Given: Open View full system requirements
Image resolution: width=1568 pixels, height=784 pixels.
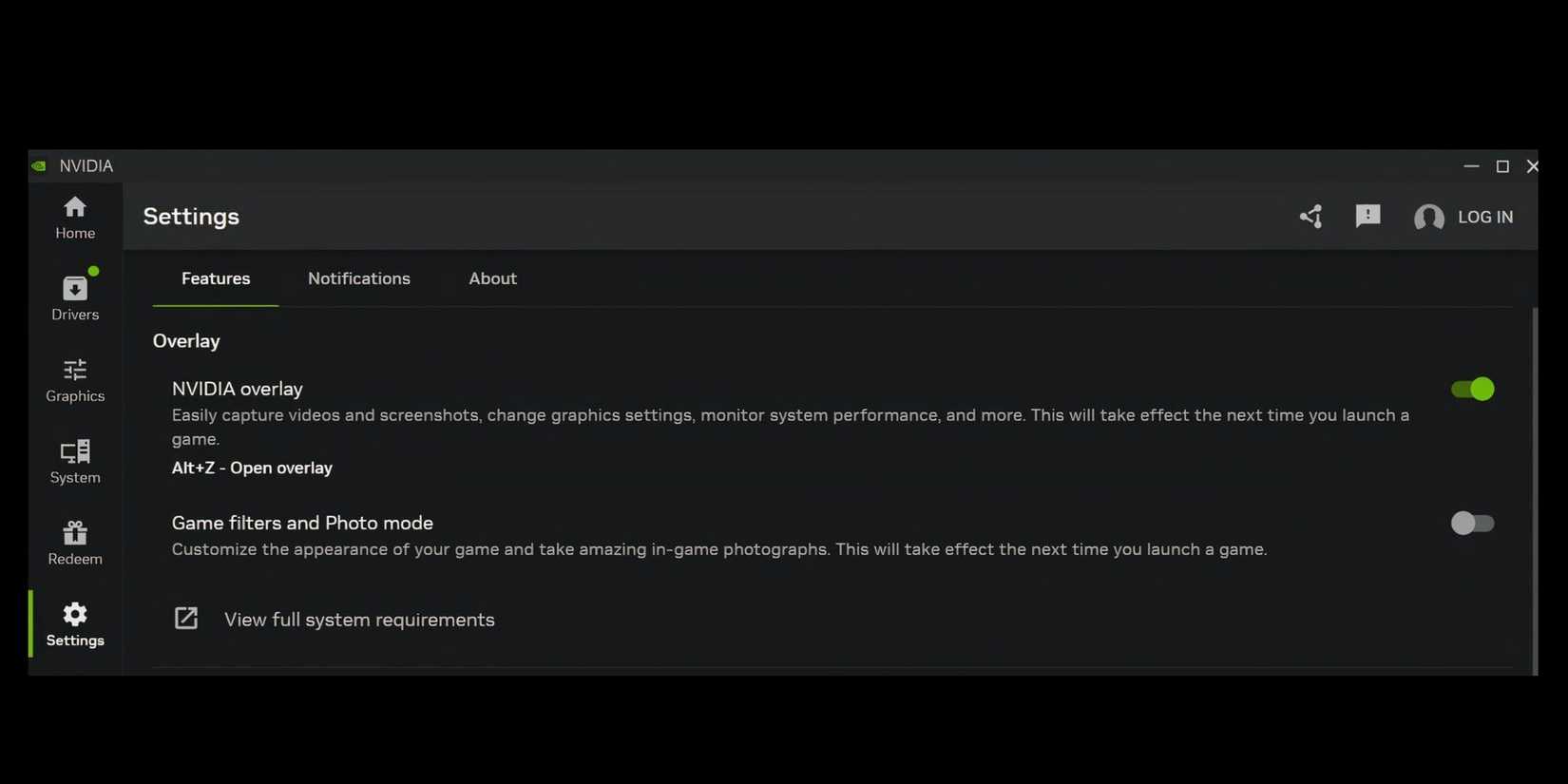Looking at the screenshot, I should 359,619.
